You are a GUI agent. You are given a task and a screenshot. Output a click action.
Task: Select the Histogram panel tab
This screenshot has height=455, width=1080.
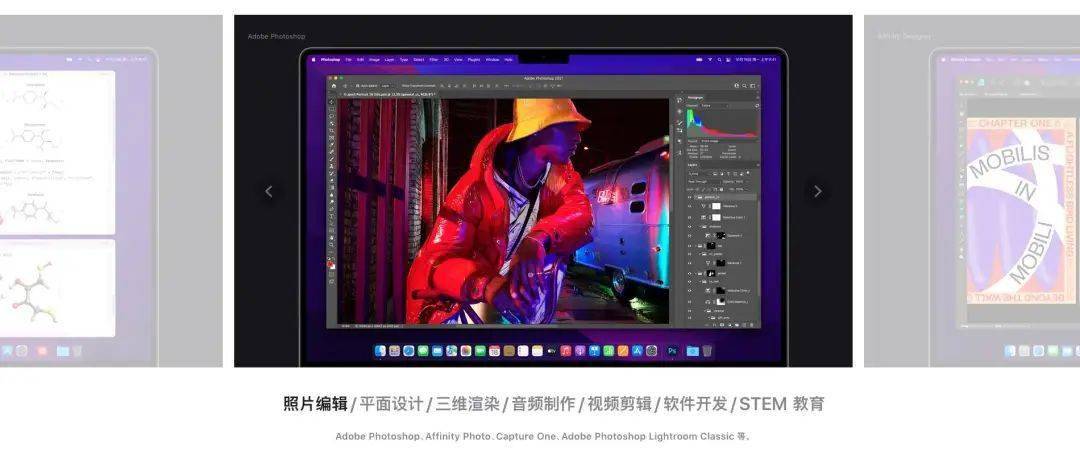point(695,98)
